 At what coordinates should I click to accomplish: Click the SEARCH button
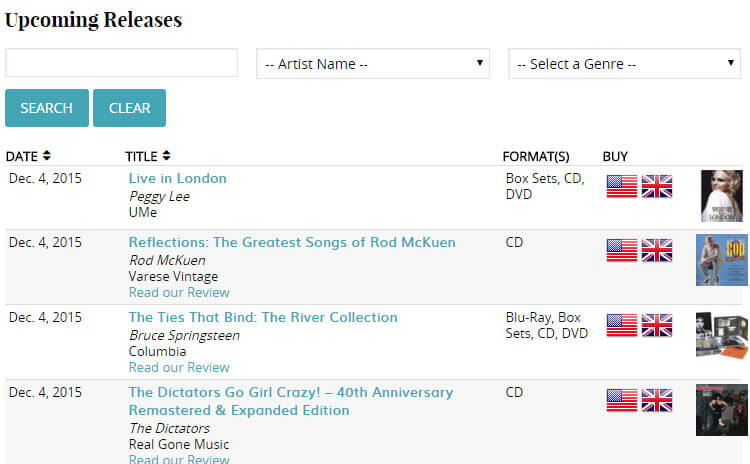tap(47, 108)
